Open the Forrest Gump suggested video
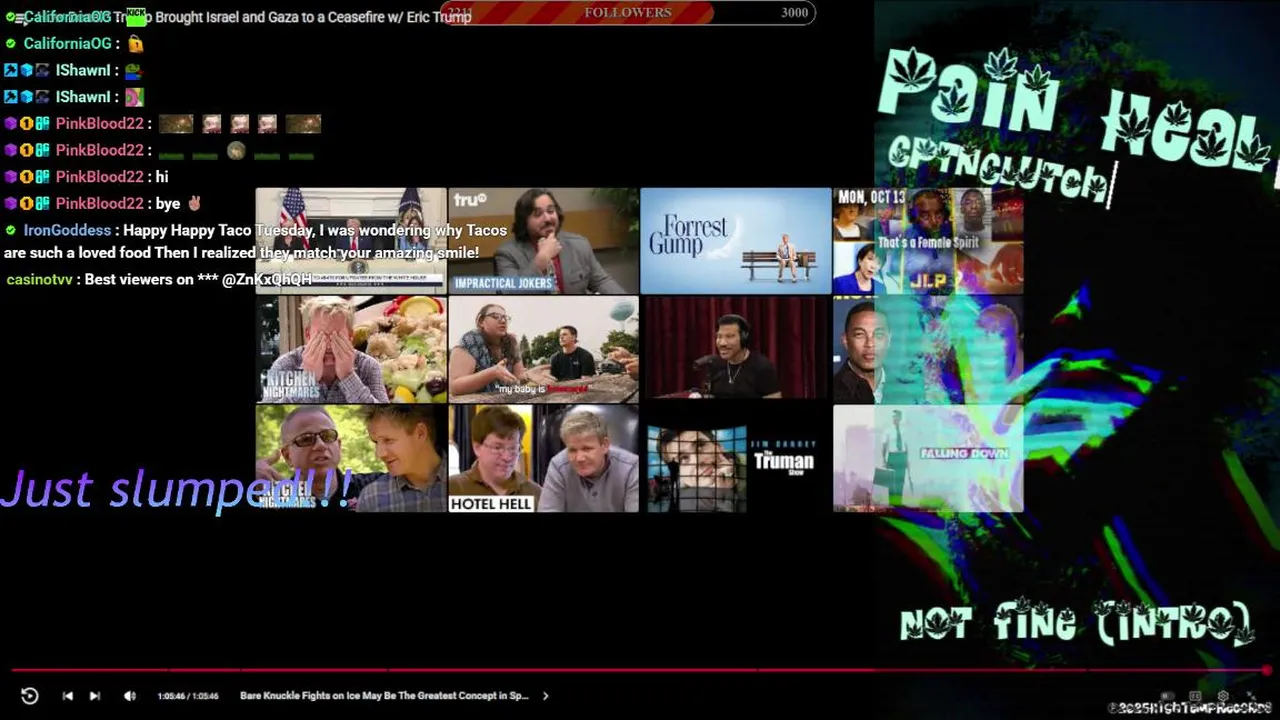 click(735, 241)
